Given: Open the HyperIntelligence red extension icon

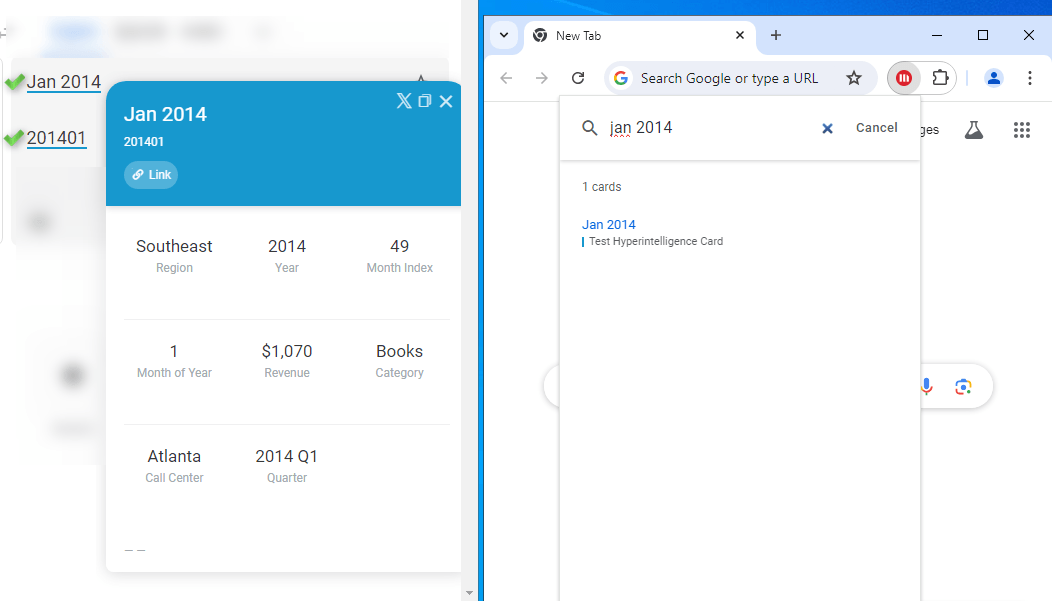Looking at the screenshot, I should tap(904, 78).
